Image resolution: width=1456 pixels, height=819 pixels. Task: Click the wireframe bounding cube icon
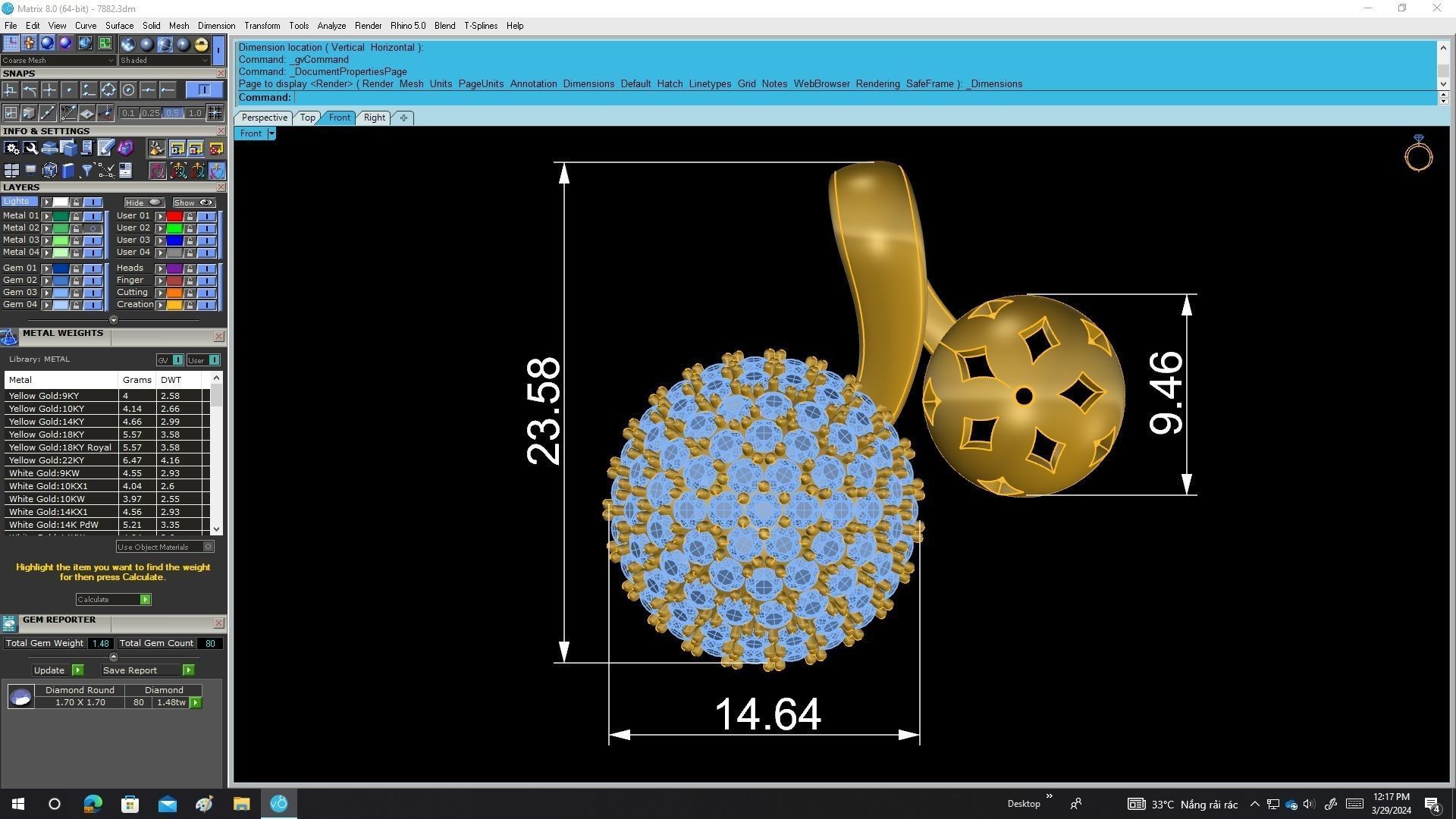50,170
